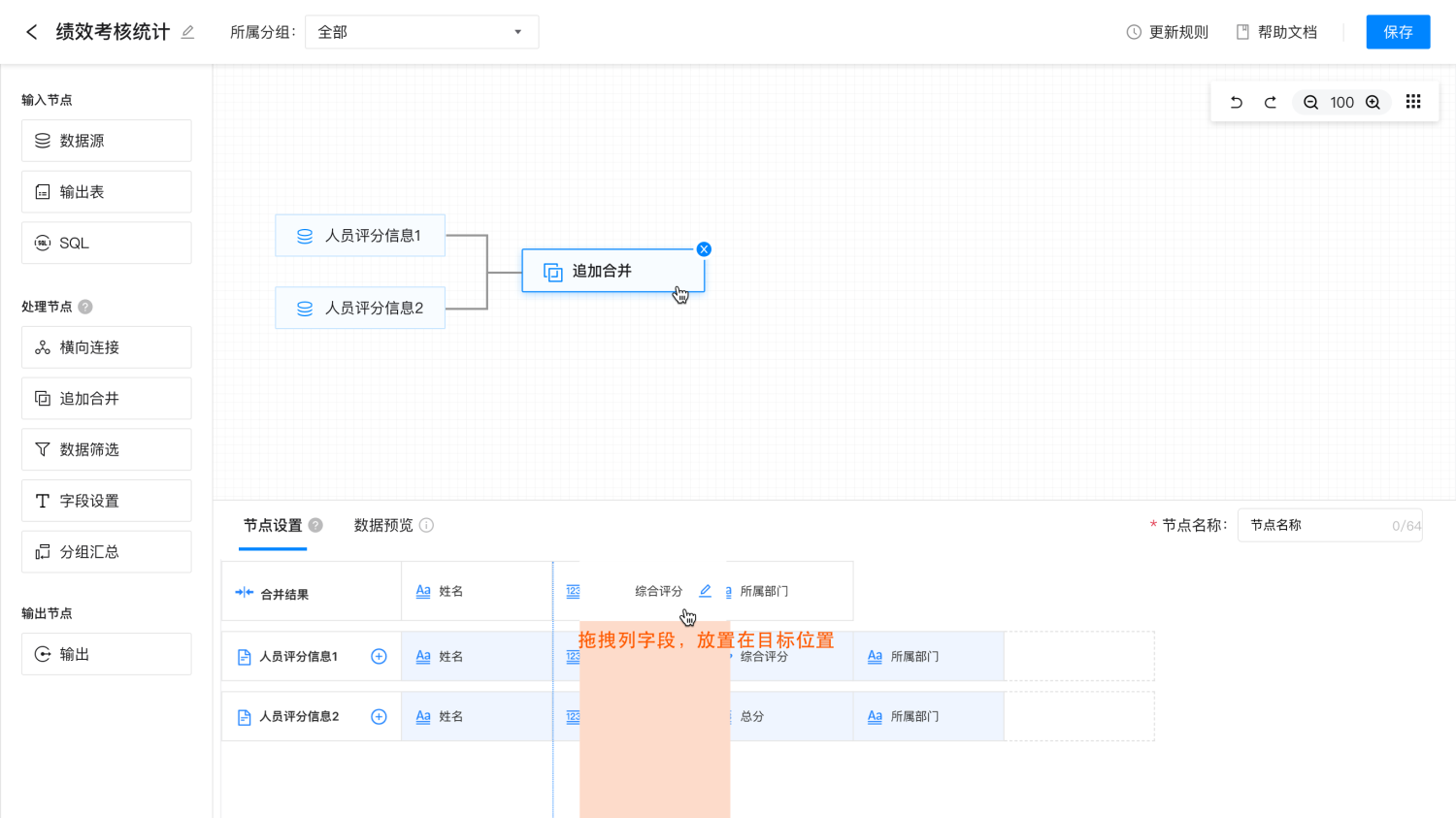Image resolution: width=1456 pixels, height=818 pixels.
Task: Add field with plus icon in 人员评分信息1 row
Action: [379, 657]
